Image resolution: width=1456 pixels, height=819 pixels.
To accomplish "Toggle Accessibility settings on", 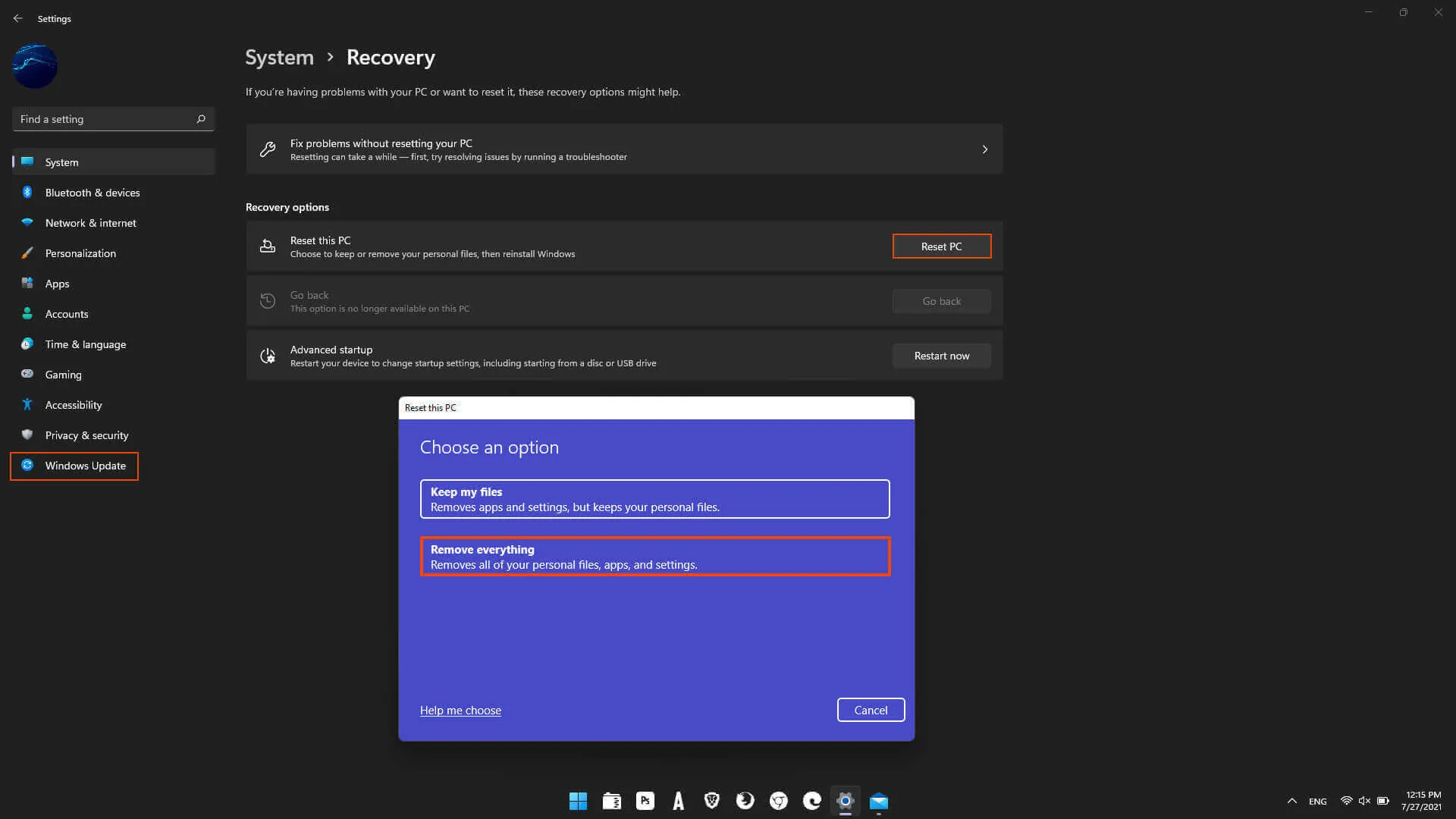I will [x=74, y=404].
